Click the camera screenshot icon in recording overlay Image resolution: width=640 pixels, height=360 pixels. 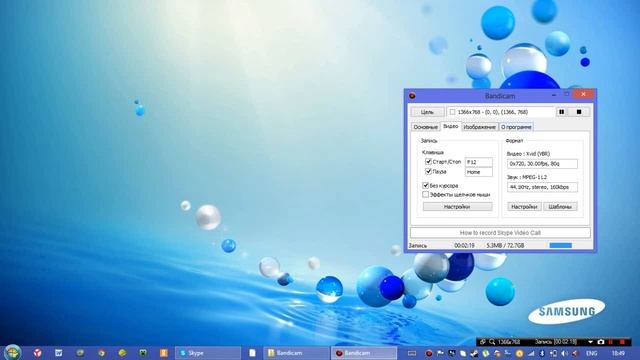pyautogui.click(x=600, y=342)
